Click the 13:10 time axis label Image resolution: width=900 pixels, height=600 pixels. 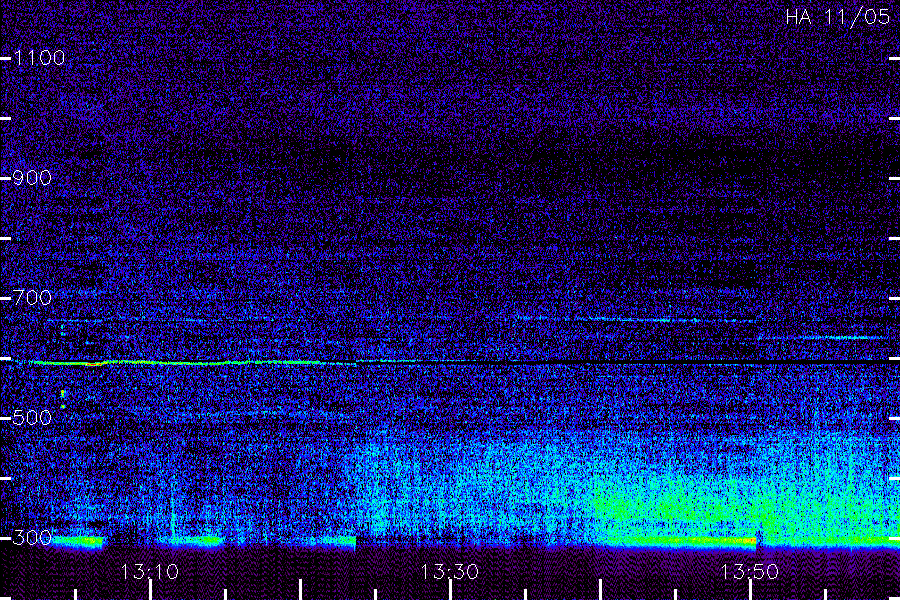tap(150, 572)
